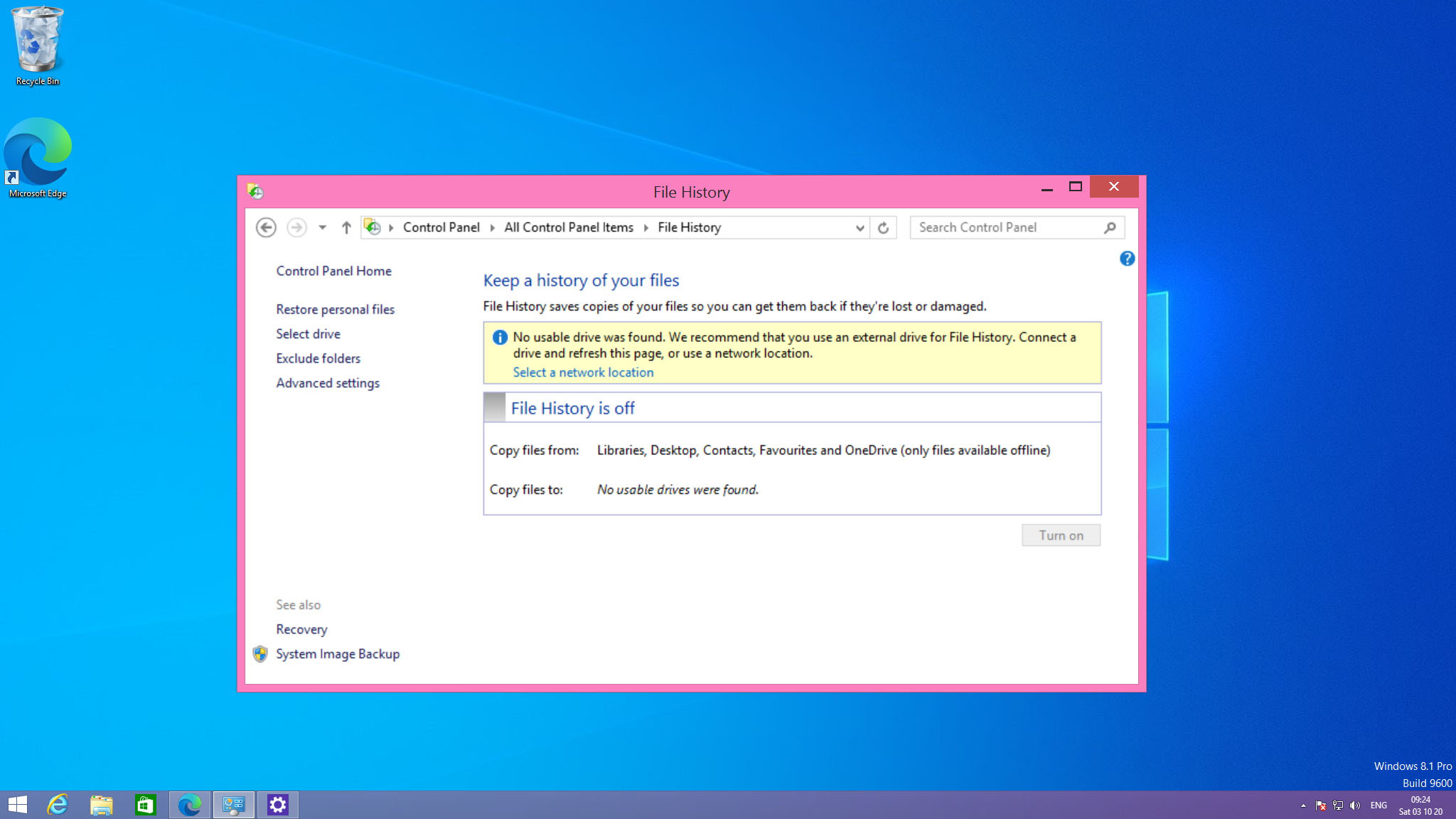1456x819 pixels.
Task: Click the Internet Explorer icon in taskbar
Action: tap(57, 804)
